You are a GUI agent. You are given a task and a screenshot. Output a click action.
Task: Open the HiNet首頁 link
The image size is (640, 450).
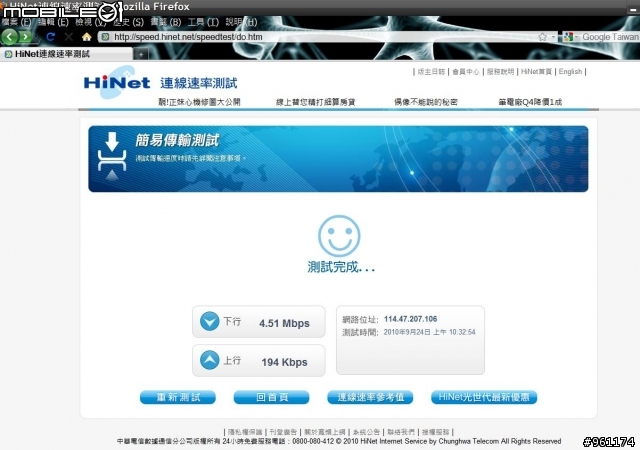click(x=536, y=71)
